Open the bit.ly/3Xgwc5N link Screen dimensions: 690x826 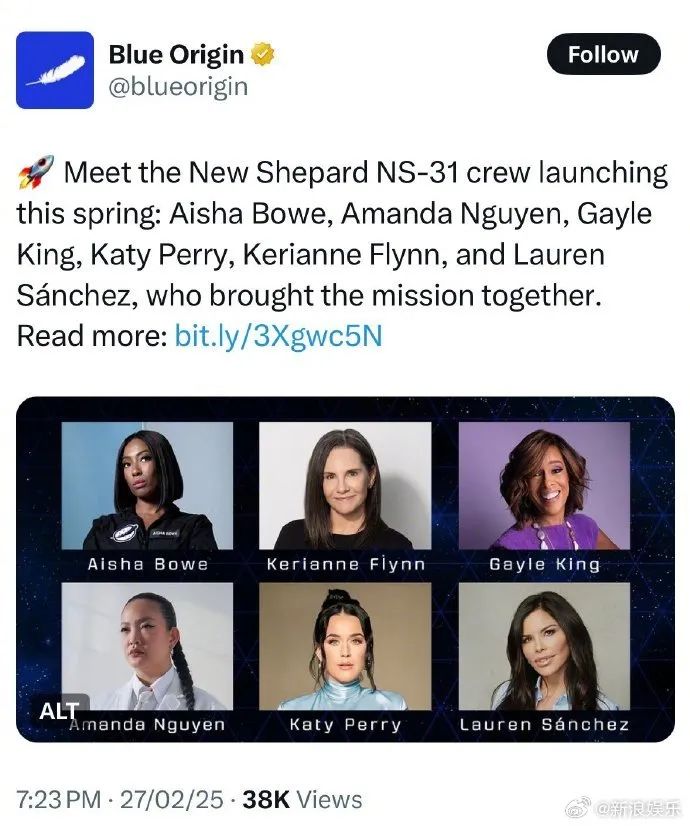278,336
